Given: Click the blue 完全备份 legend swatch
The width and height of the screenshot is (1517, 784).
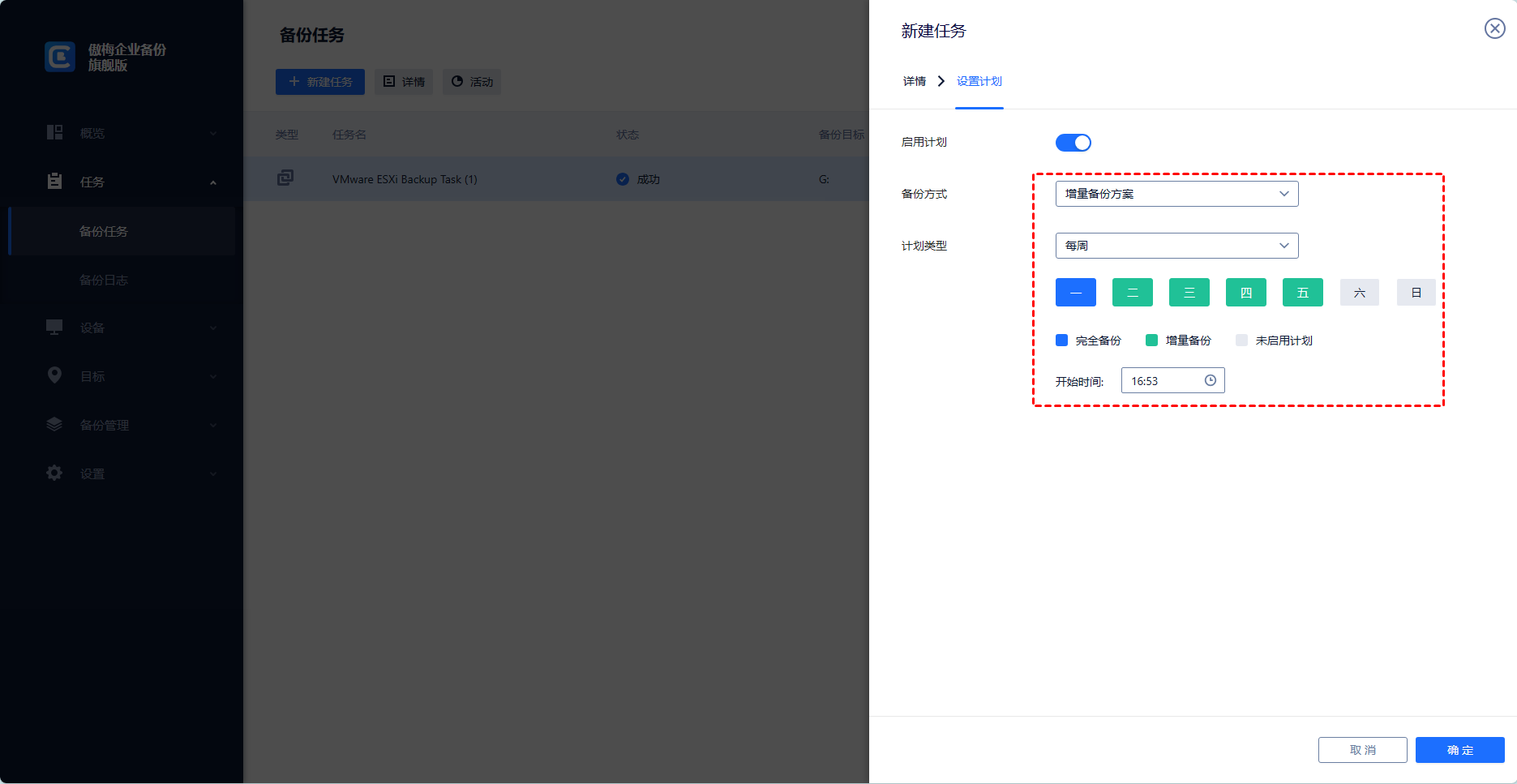Looking at the screenshot, I should 1061,341.
